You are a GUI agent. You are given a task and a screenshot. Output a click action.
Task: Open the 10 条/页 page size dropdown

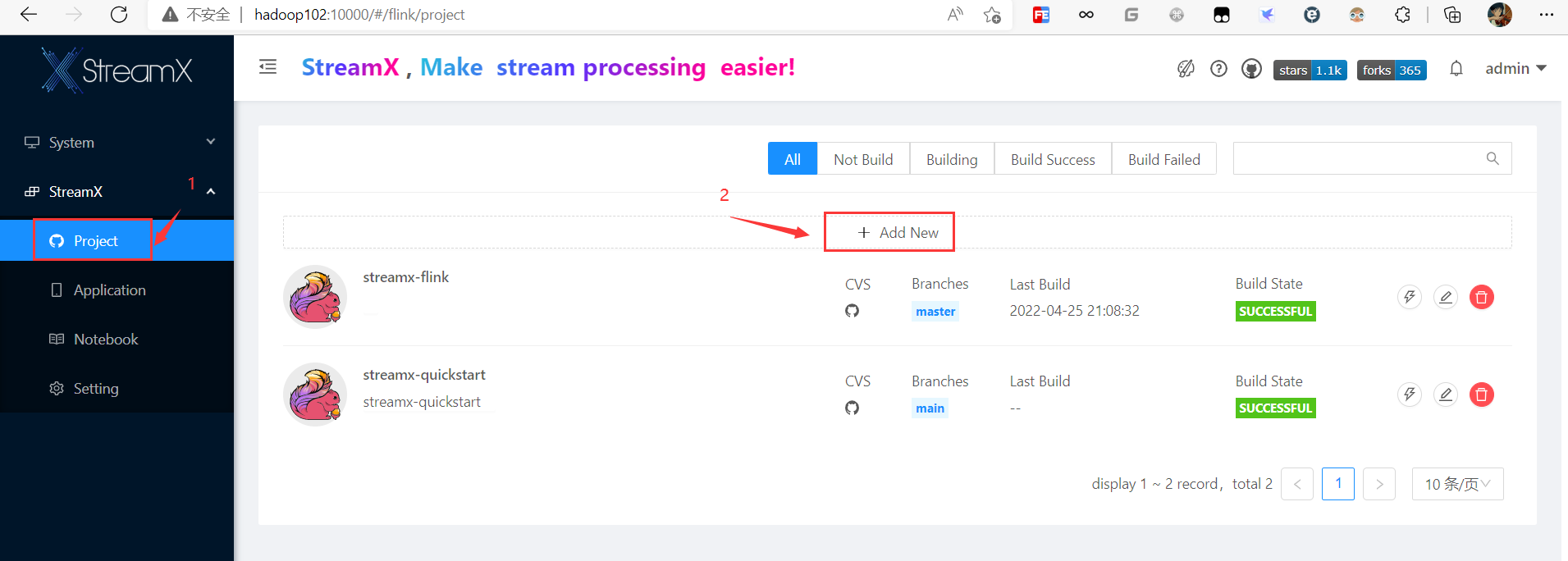pos(1457,484)
